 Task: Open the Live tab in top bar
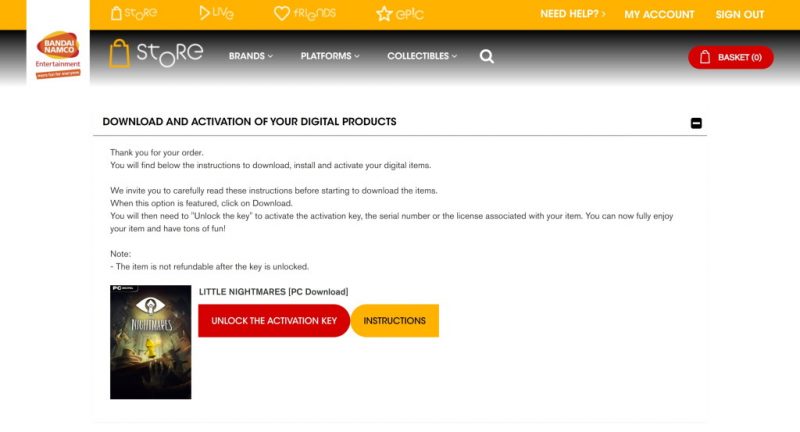216,13
